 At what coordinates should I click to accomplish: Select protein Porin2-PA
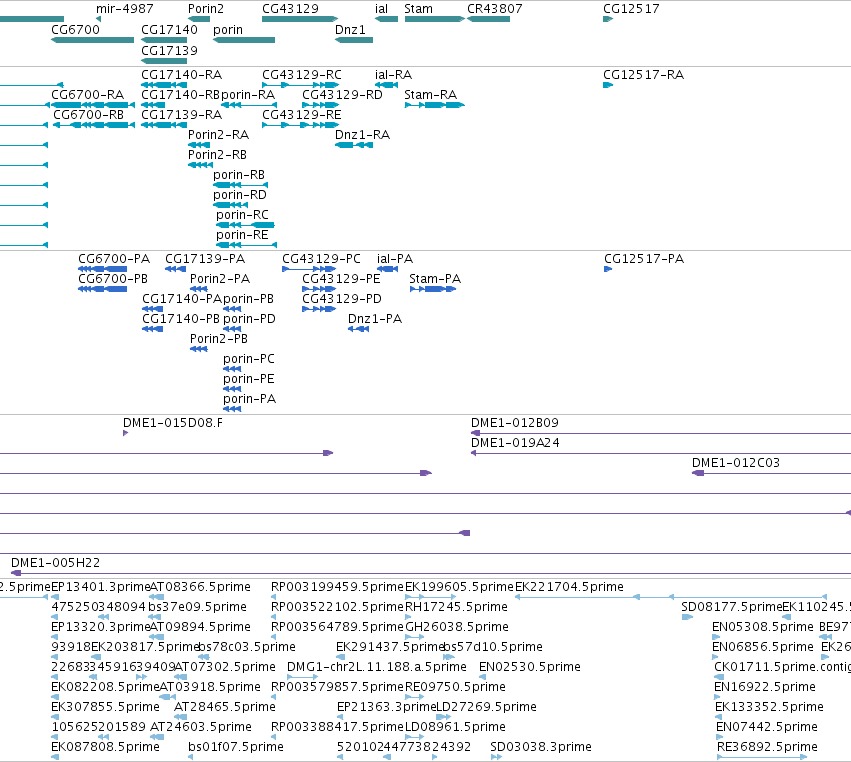[x=199, y=289]
